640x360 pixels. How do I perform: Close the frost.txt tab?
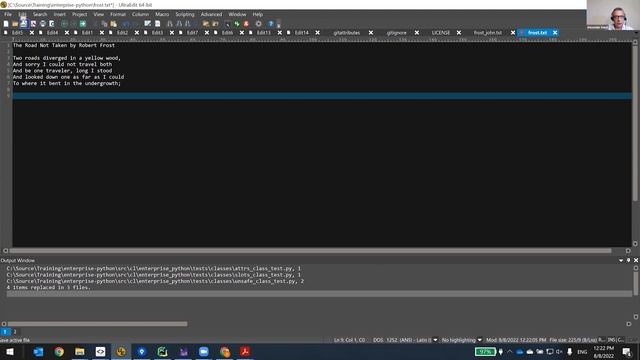pyautogui.click(x=555, y=33)
